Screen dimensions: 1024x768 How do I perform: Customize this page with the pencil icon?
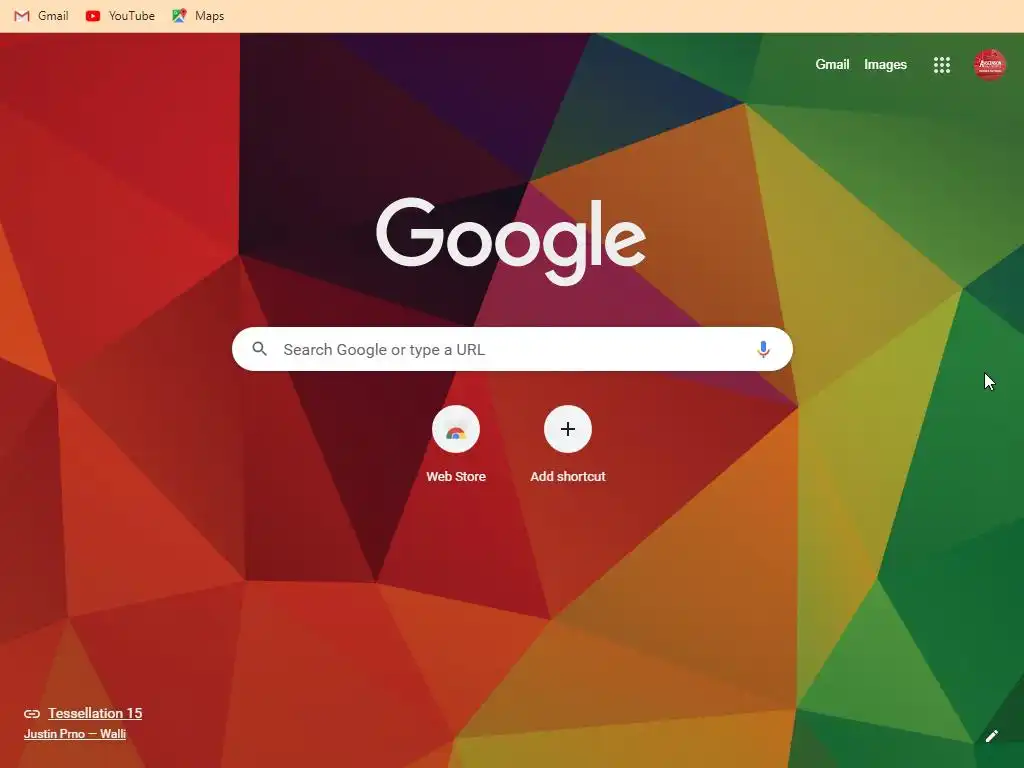click(x=991, y=736)
